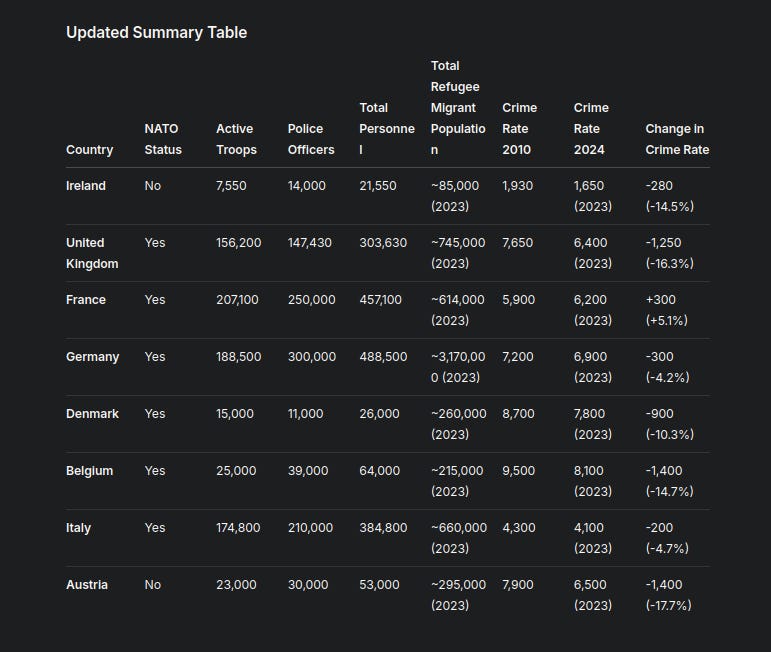
Task: Click France active troops value 207,100
Action: click(237, 300)
